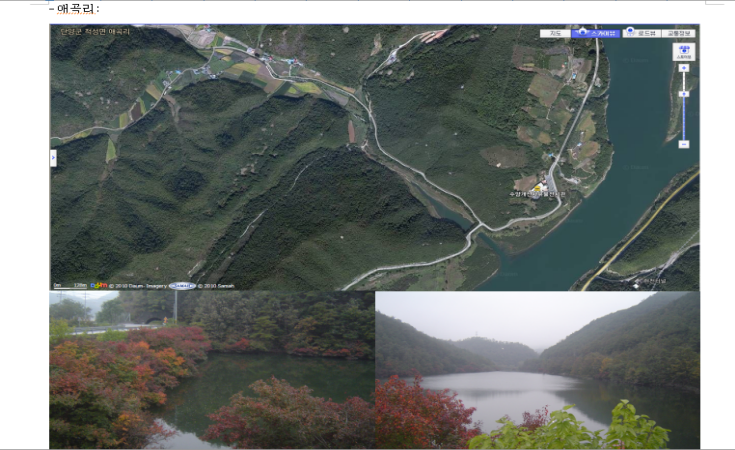Expand the left side panel arrow

pyautogui.click(x=53, y=158)
